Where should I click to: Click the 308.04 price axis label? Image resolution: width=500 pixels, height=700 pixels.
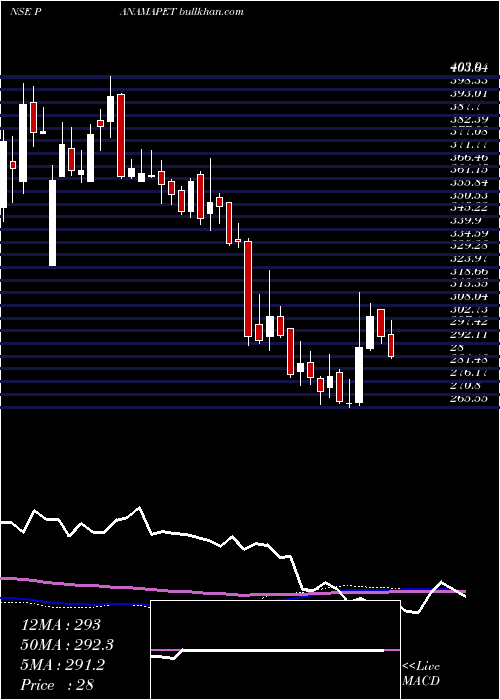(470, 296)
